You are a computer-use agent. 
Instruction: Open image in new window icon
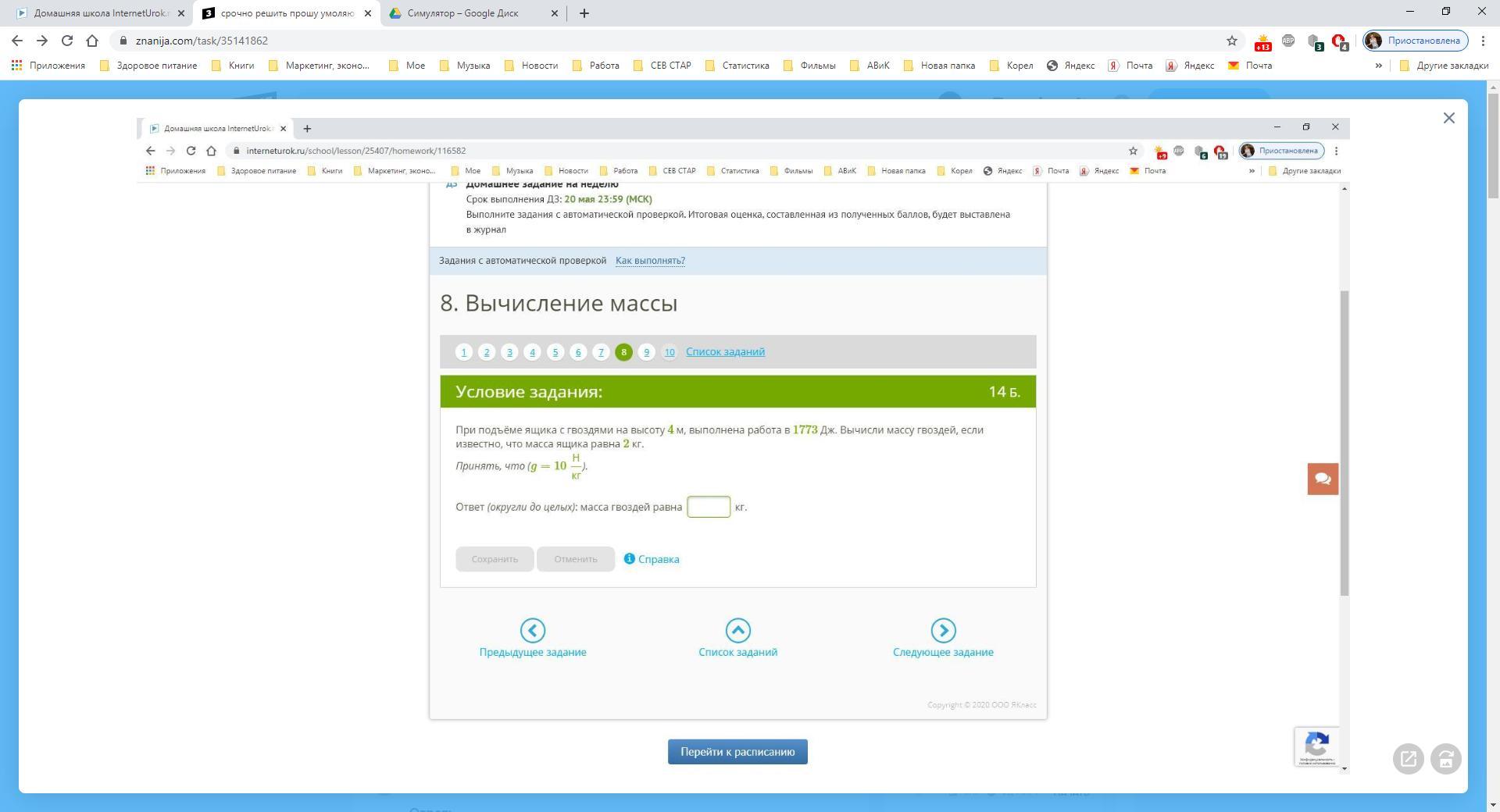[1409, 758]
